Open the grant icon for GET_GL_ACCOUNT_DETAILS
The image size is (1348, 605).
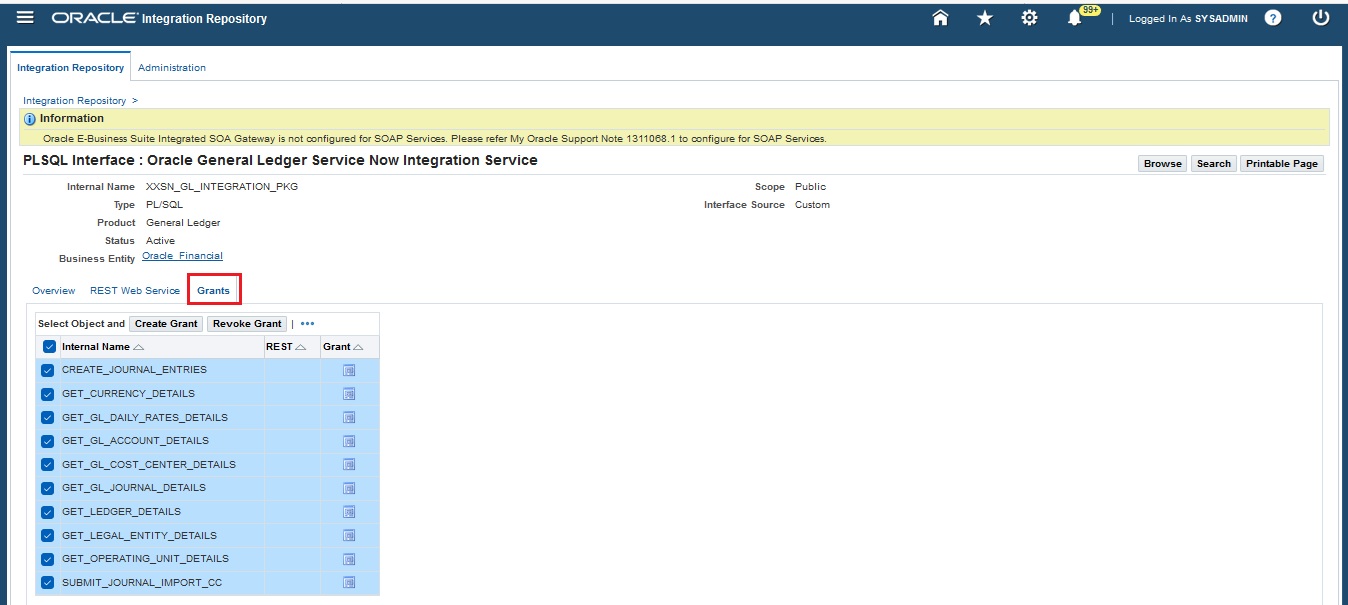tap(349, 441)
